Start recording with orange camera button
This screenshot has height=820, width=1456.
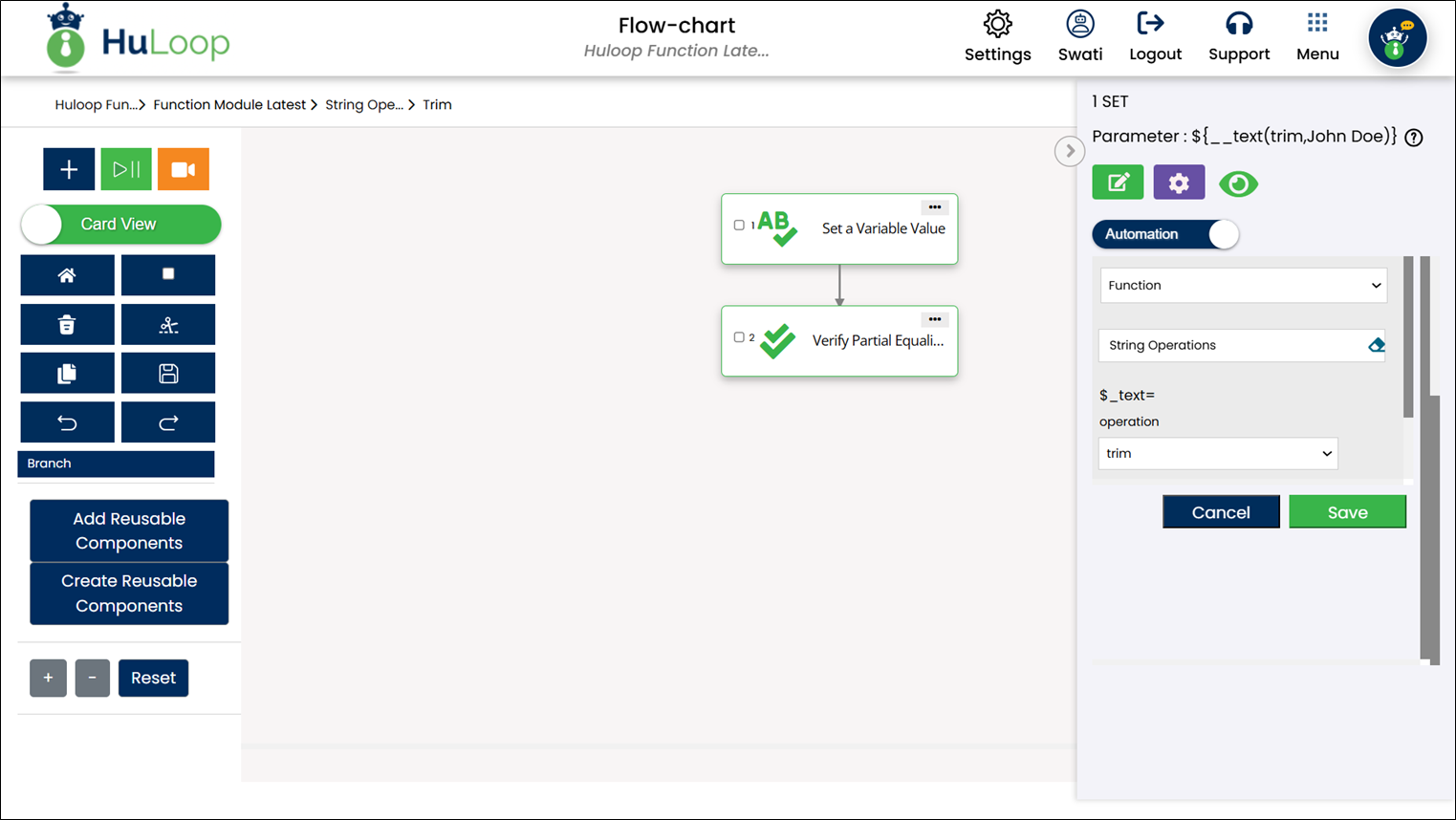(184, 169)
